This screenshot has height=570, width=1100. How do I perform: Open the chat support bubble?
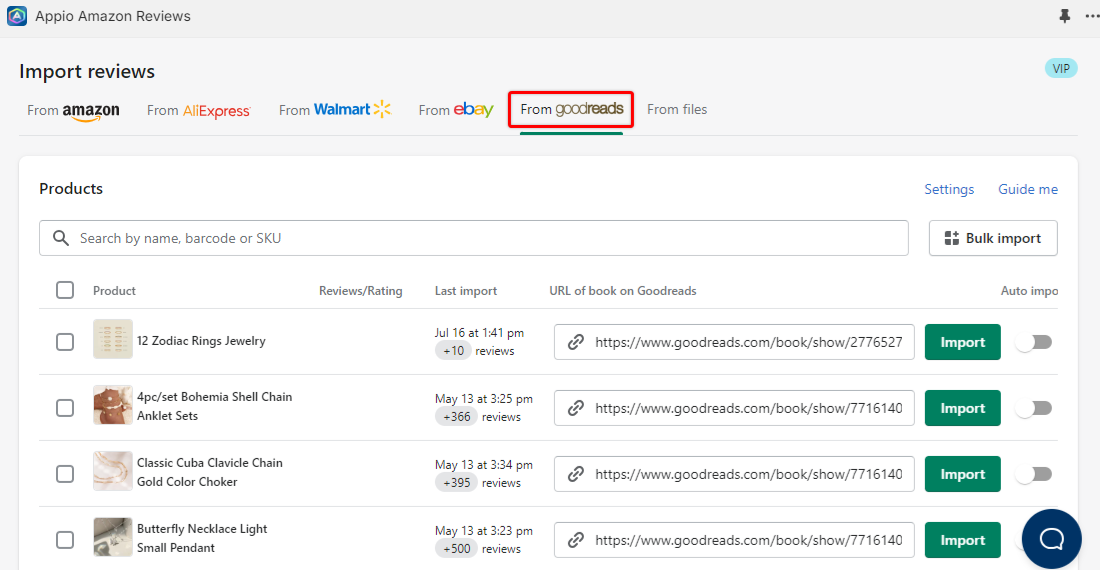coord(1052,538)
